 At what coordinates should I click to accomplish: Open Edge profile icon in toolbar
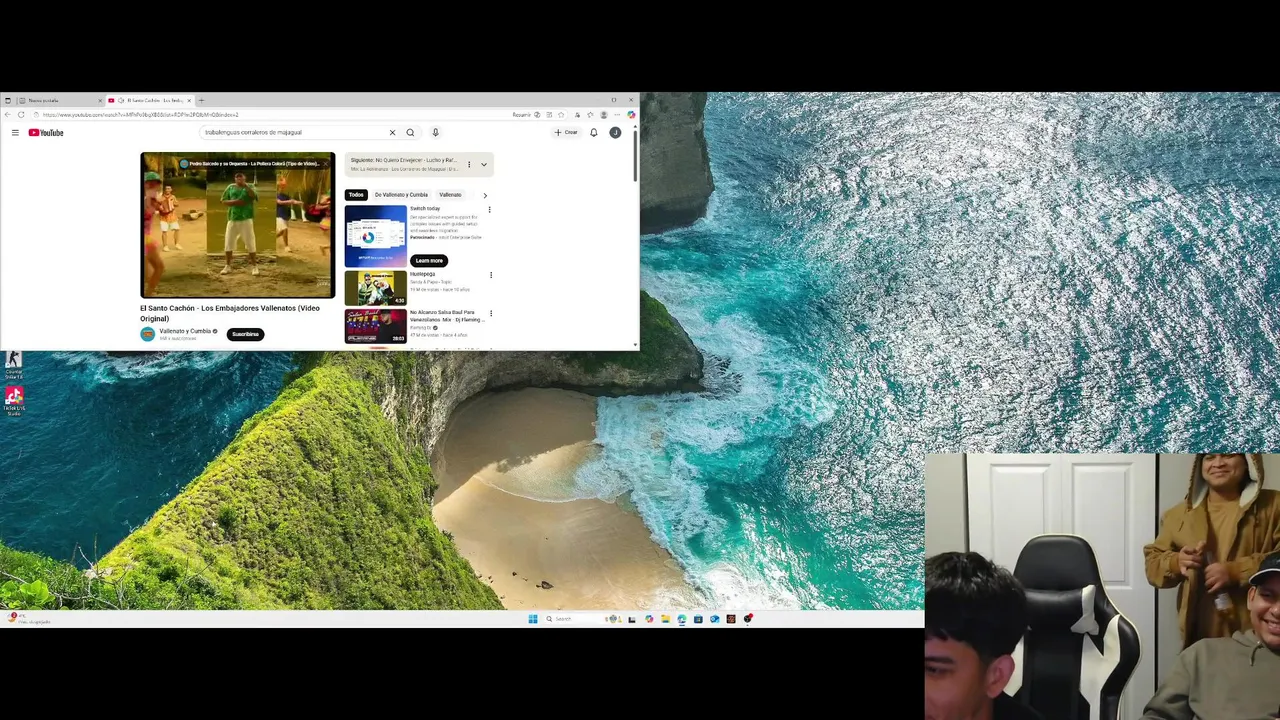[x=603, y=115]
